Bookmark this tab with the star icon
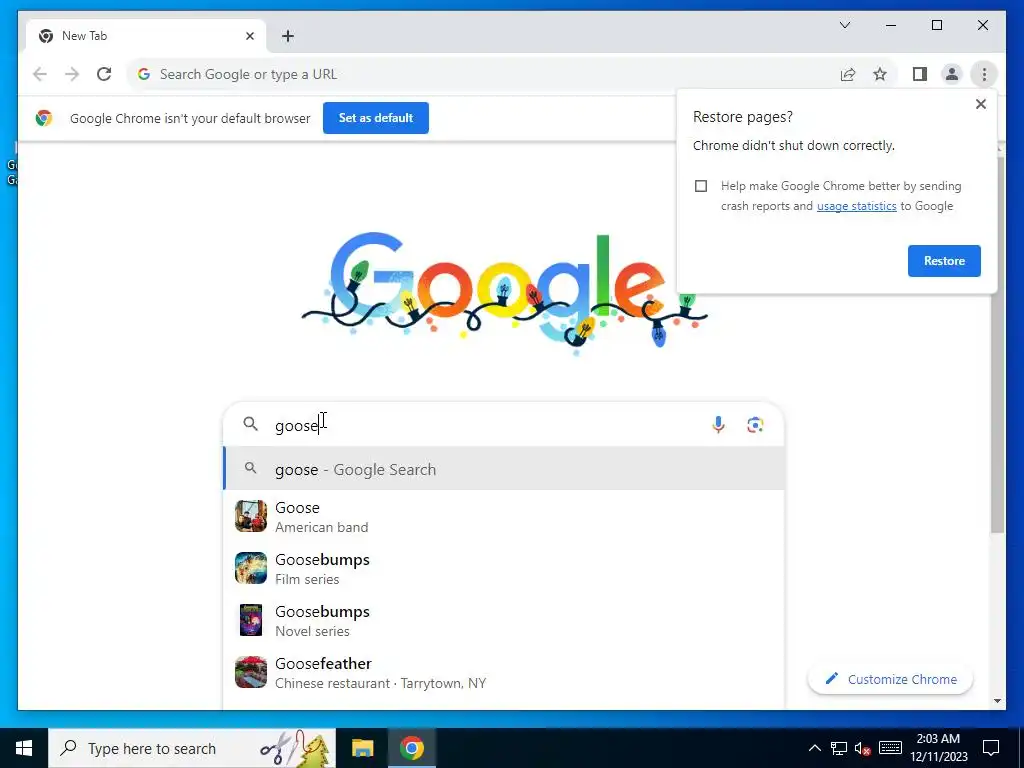1024x768 pixels. coord(880,74)
